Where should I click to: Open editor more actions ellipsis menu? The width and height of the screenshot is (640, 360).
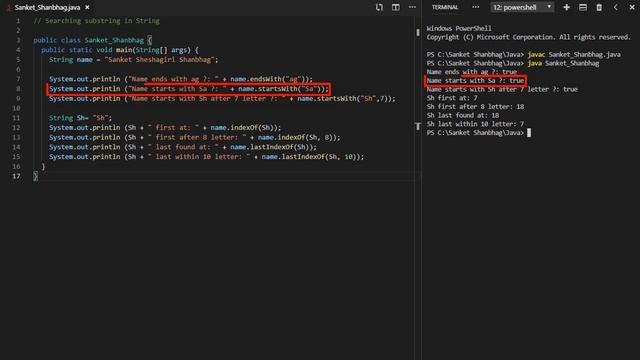tap(412, 7)
